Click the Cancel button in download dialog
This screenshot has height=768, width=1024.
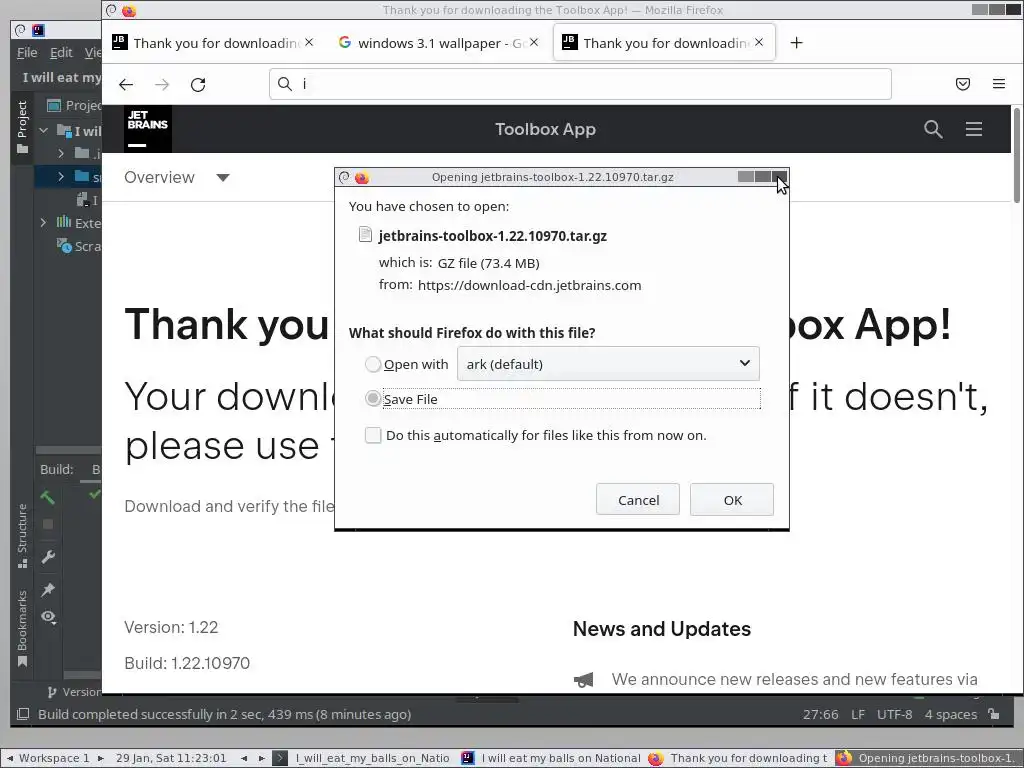pyautogui.click(x=638, y=500)
